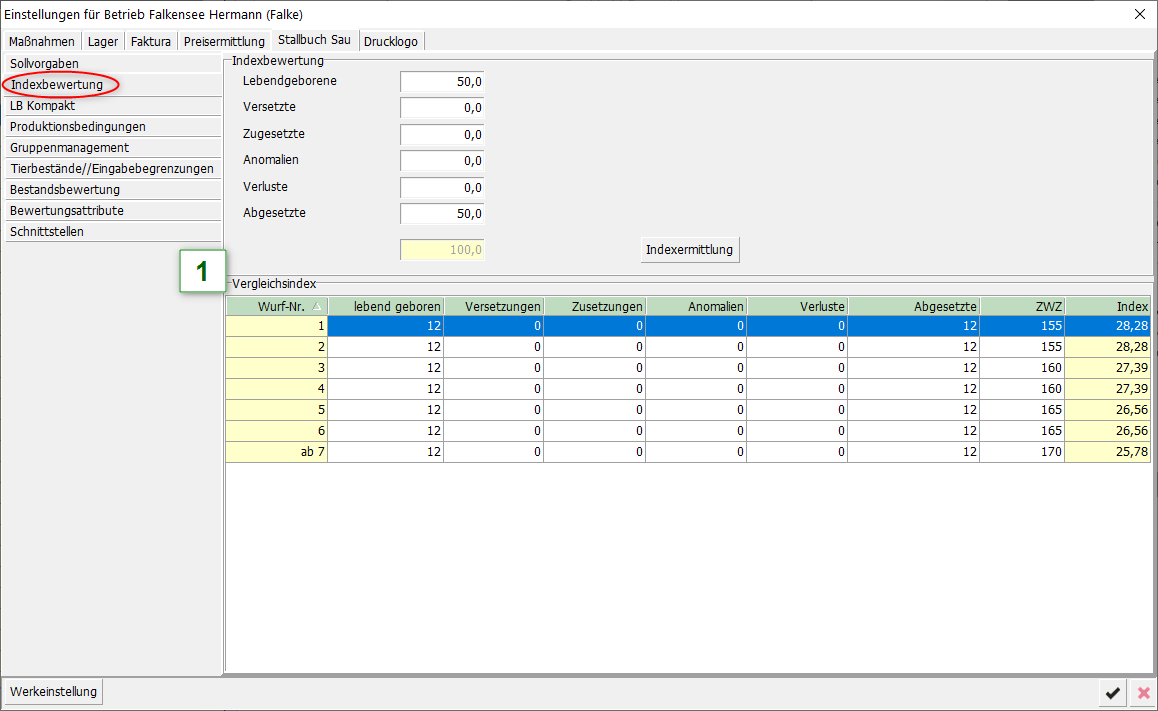Viewport: 1158px width, 711px height.
Task: Select Bestandsbewertung from the sidebar
Action: coord(65,190)
